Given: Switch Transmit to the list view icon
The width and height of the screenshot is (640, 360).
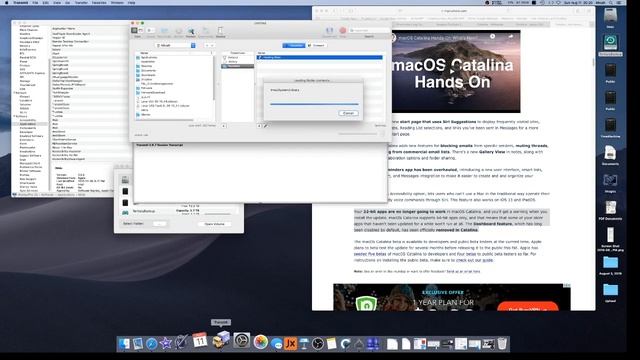Looking at the screenshot, I should click(134, 31).
